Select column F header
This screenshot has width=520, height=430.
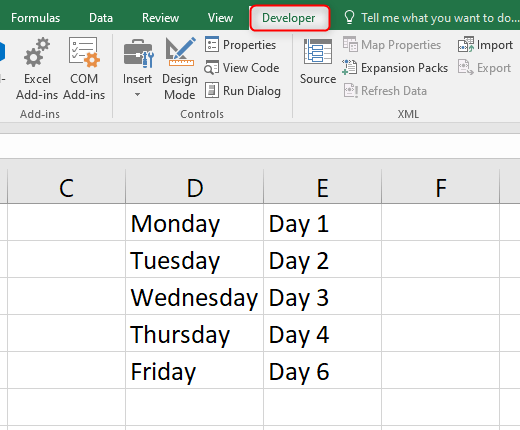tap(440, 187)
